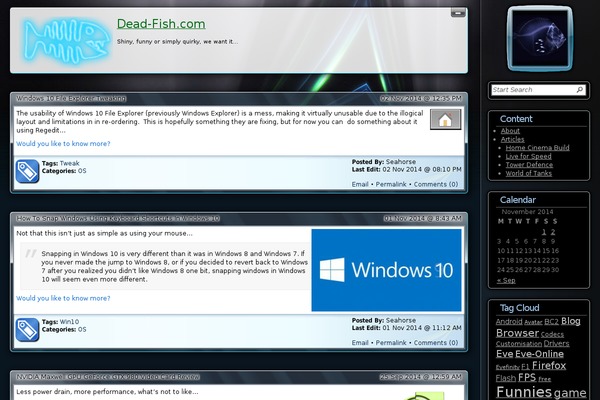Select the Avatar tag in Tag Cloud
The width and height of the screenshot is (600, 400).
coord(533,322)
